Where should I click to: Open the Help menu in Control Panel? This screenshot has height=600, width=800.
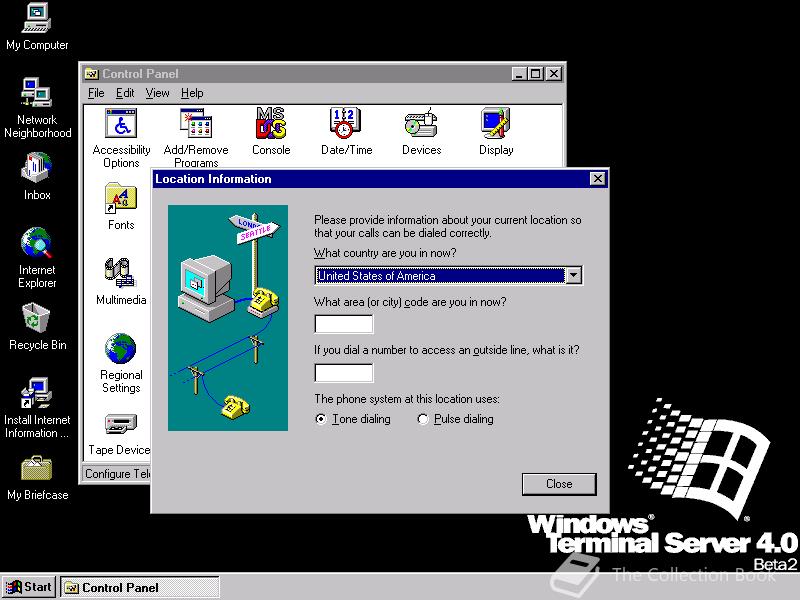pyautogui.click(x=192, y=93)
